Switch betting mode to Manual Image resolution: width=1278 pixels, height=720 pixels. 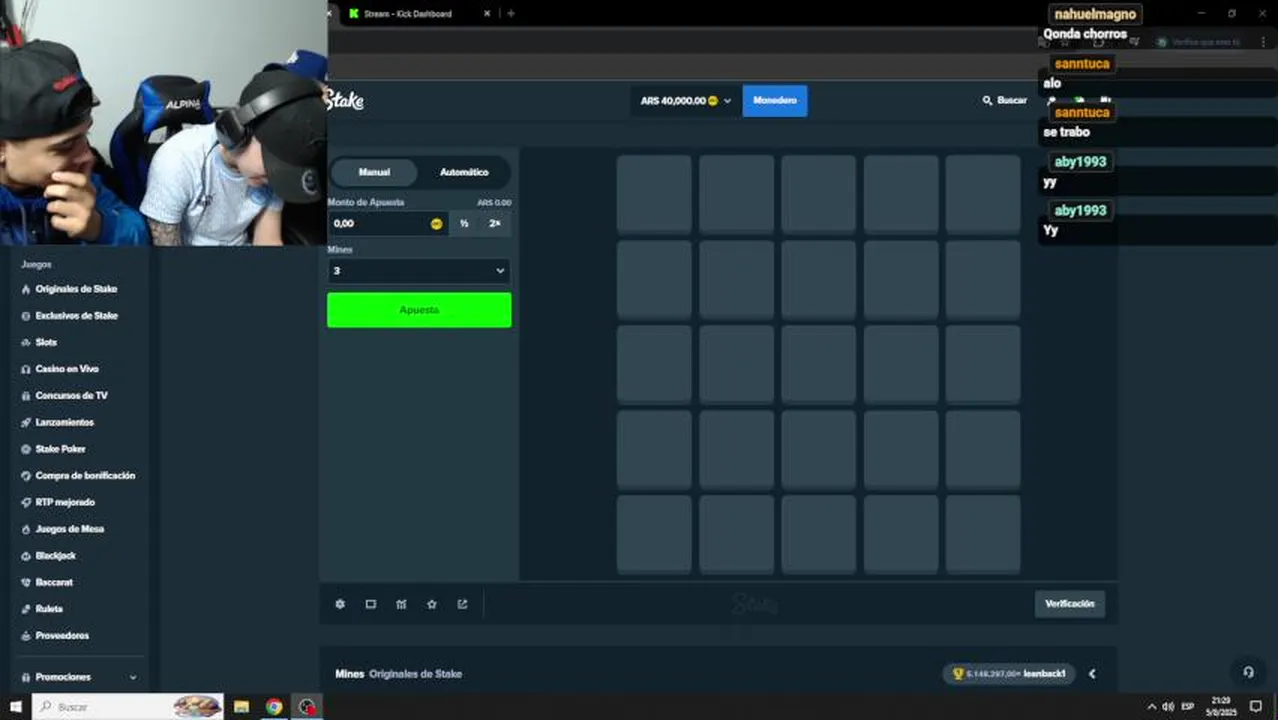(x=374, y=172)
